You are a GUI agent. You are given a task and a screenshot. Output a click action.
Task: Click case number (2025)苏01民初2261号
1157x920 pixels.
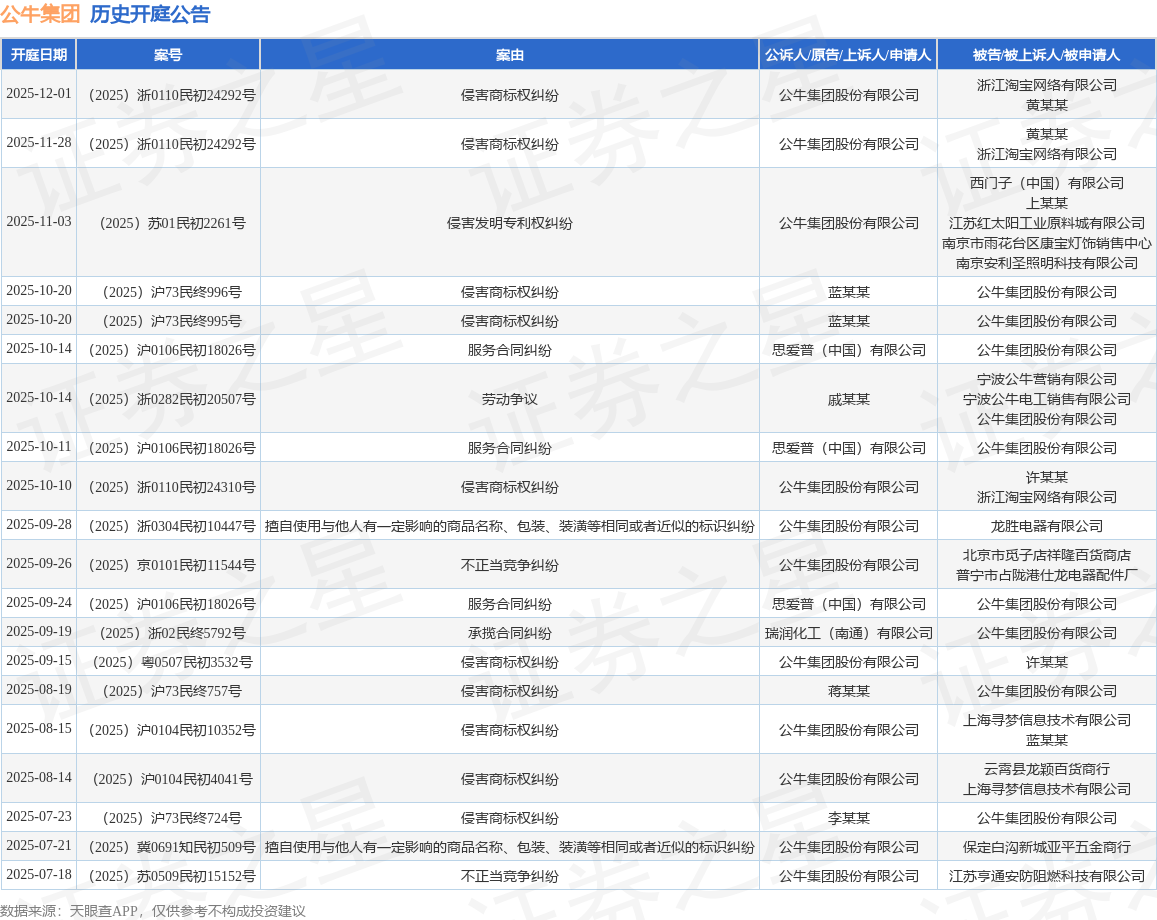tap(173, 223)
